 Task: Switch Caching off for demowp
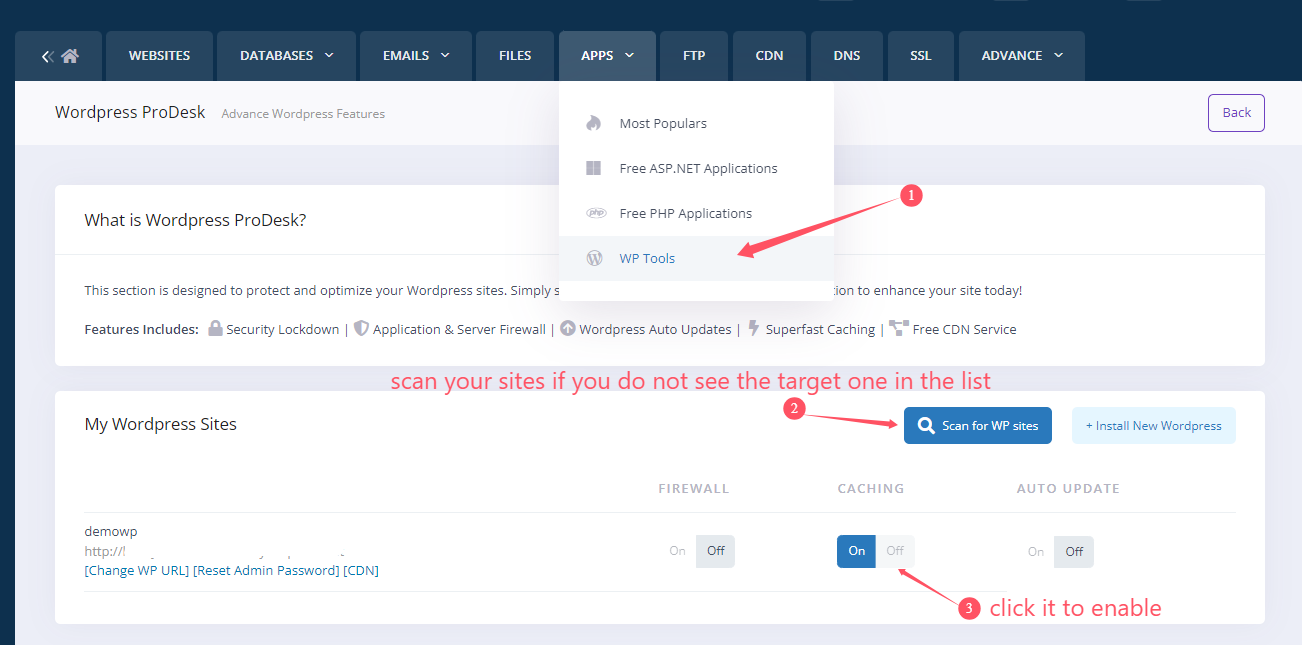click(x=895, y=551)
